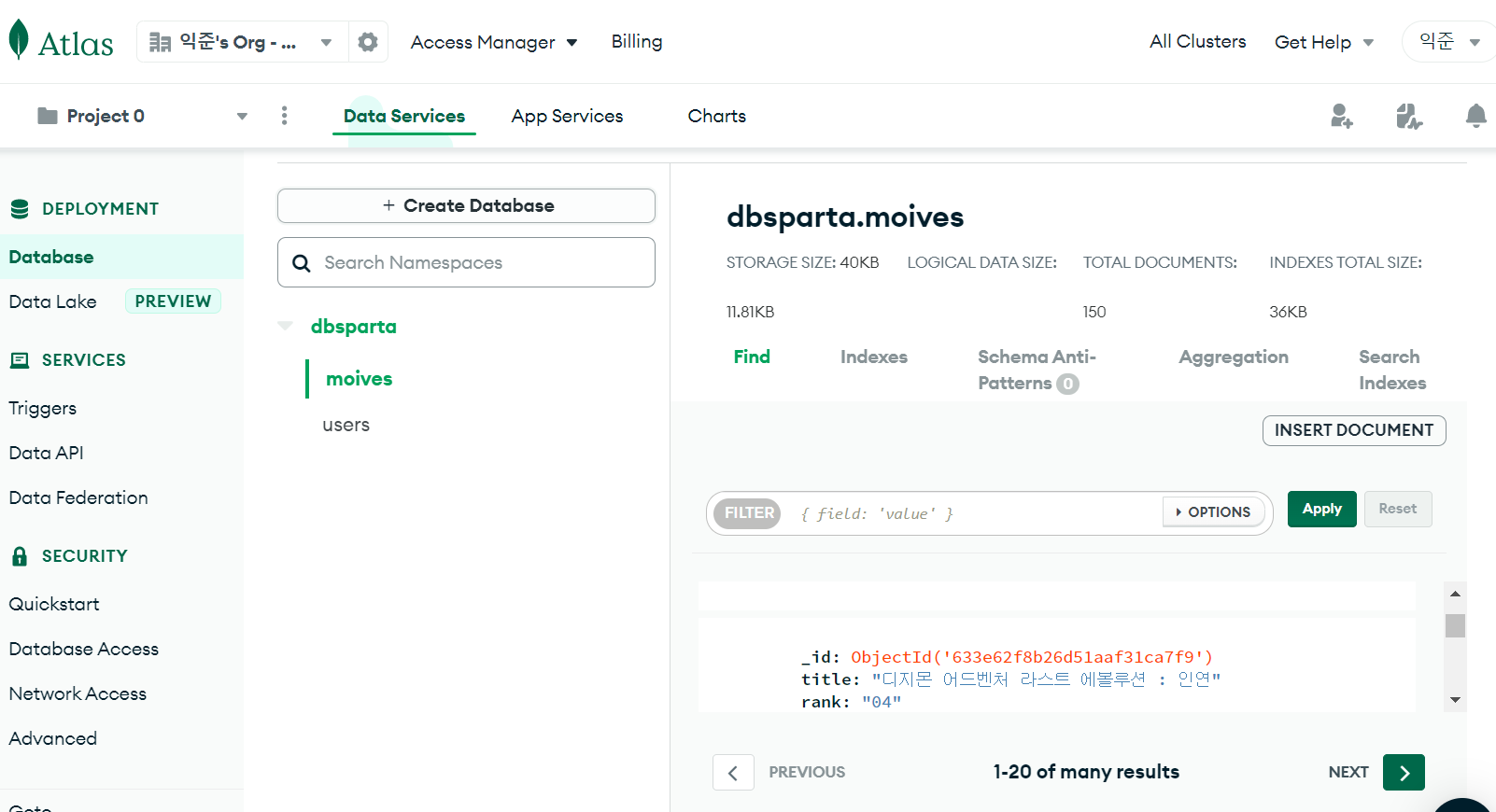Open Triggers in the sidebar

click(43, 408)
